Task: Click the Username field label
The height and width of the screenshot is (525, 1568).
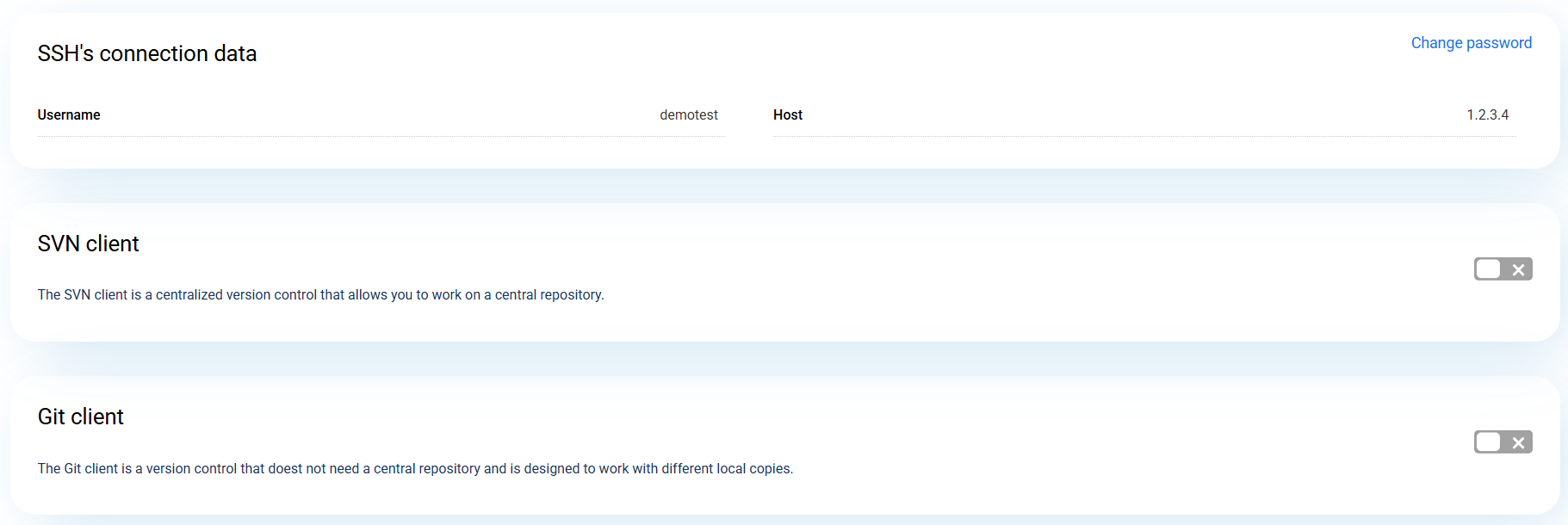Action: 69,115
